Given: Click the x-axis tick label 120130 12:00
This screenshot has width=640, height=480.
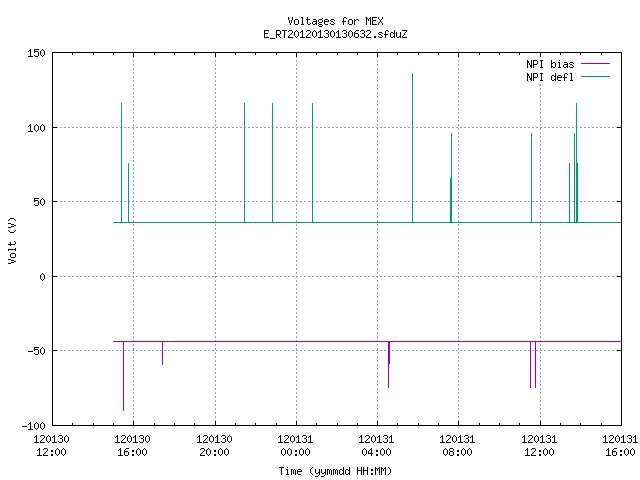Looking at the screenshot, I should tap(51, 446).
